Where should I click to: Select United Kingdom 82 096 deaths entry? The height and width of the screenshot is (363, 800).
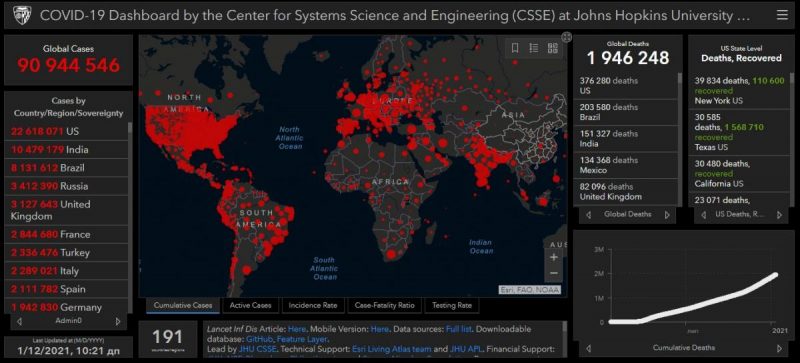[626, 192]
